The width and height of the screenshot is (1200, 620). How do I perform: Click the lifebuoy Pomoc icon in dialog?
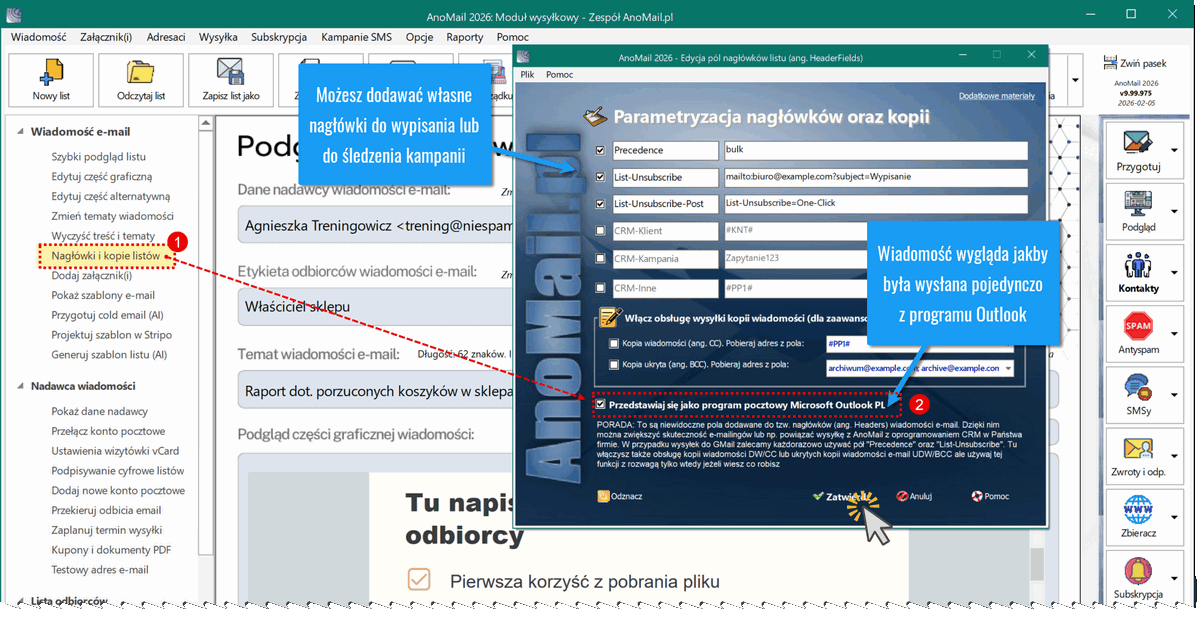coord(976,495)
